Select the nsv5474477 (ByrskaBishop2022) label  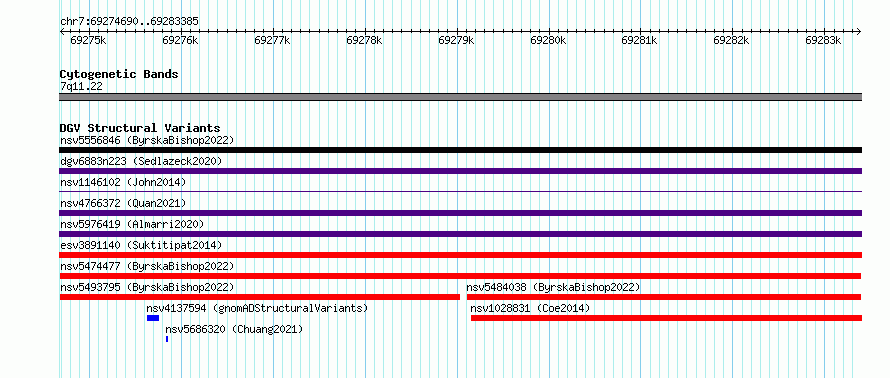click(147, 266)
